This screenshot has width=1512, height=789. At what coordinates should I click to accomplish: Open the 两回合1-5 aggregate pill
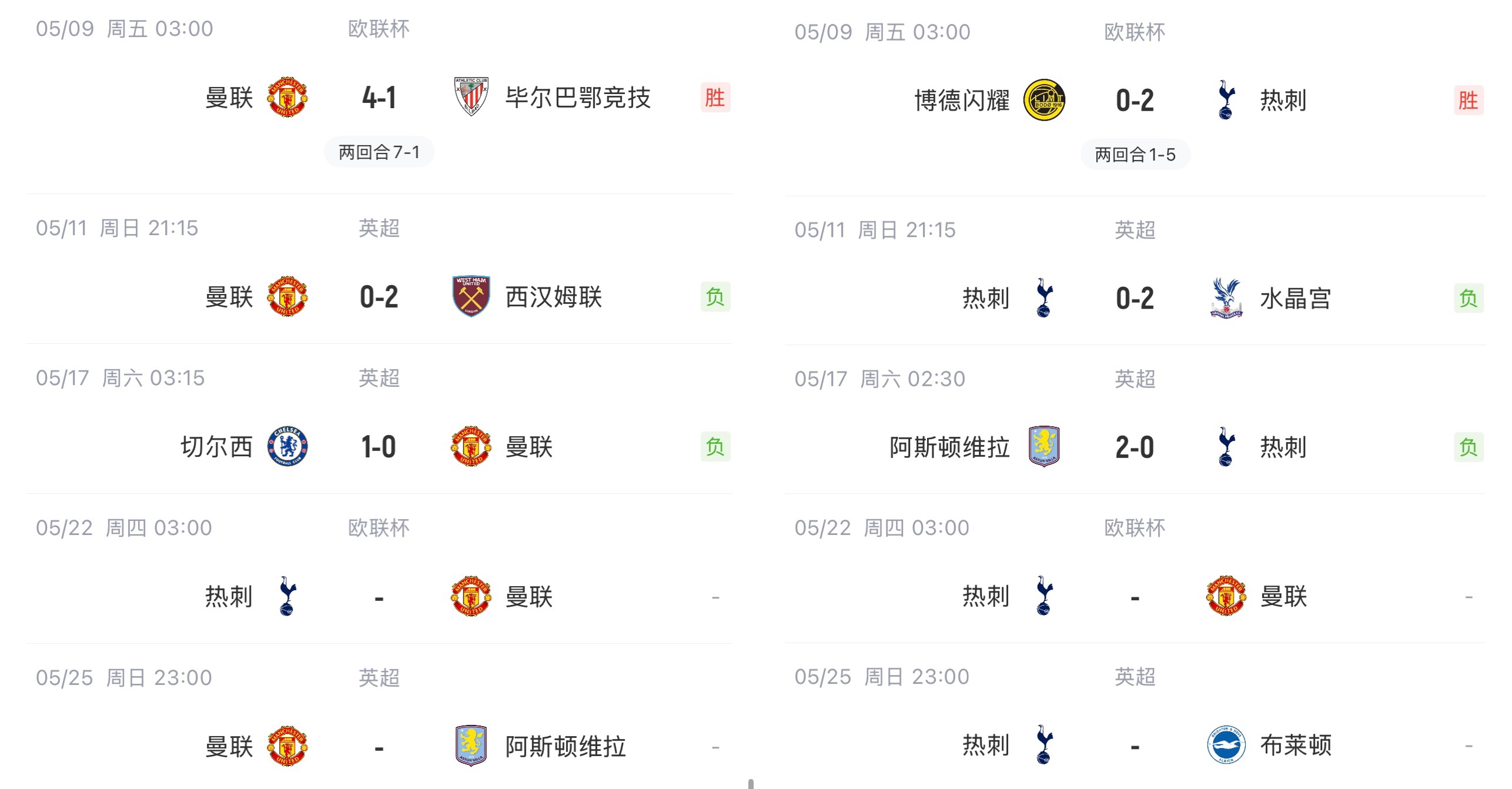pyautogui.click(x=1135, y=155)
